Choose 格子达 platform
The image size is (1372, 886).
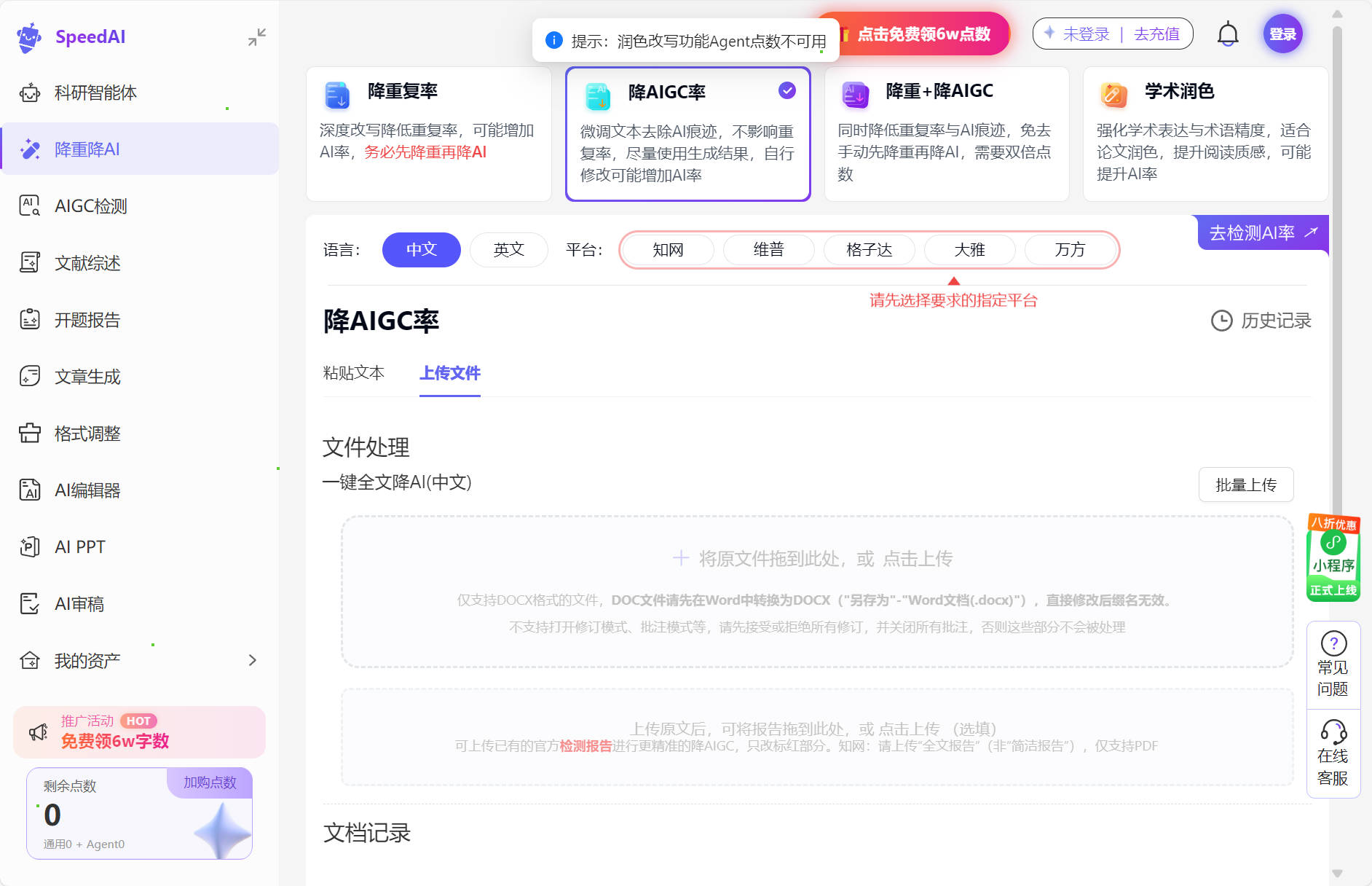point(870,250)
